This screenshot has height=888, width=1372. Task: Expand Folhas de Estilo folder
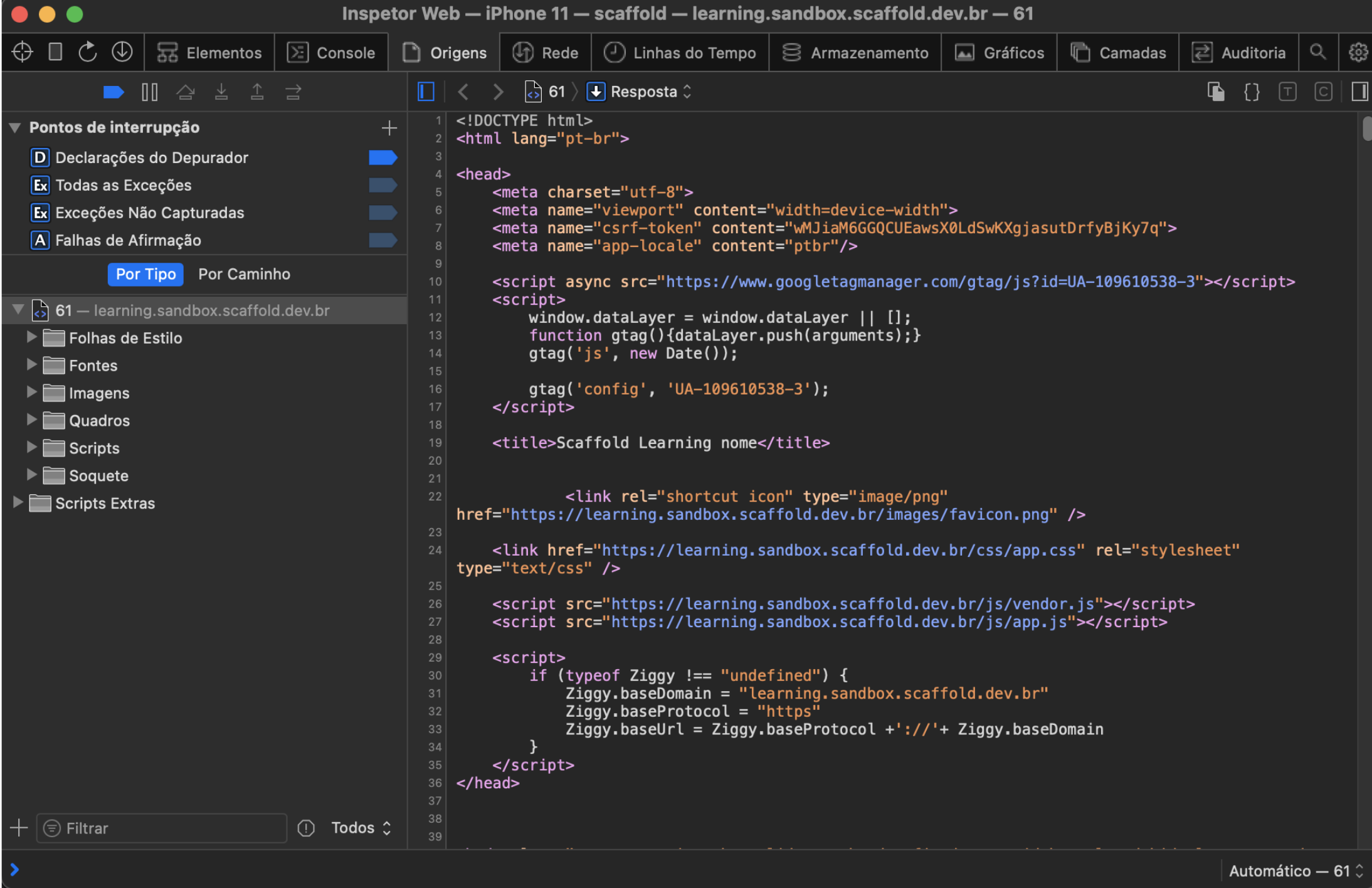coord(31,337)
